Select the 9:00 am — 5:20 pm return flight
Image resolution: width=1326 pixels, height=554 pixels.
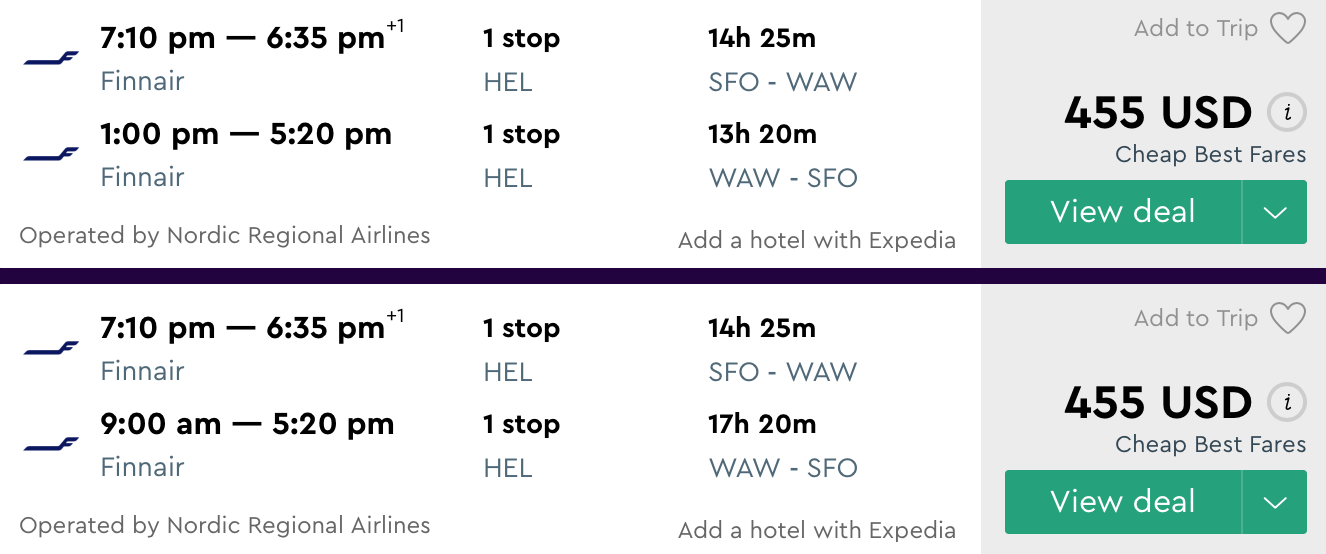[x=247, y=425]
